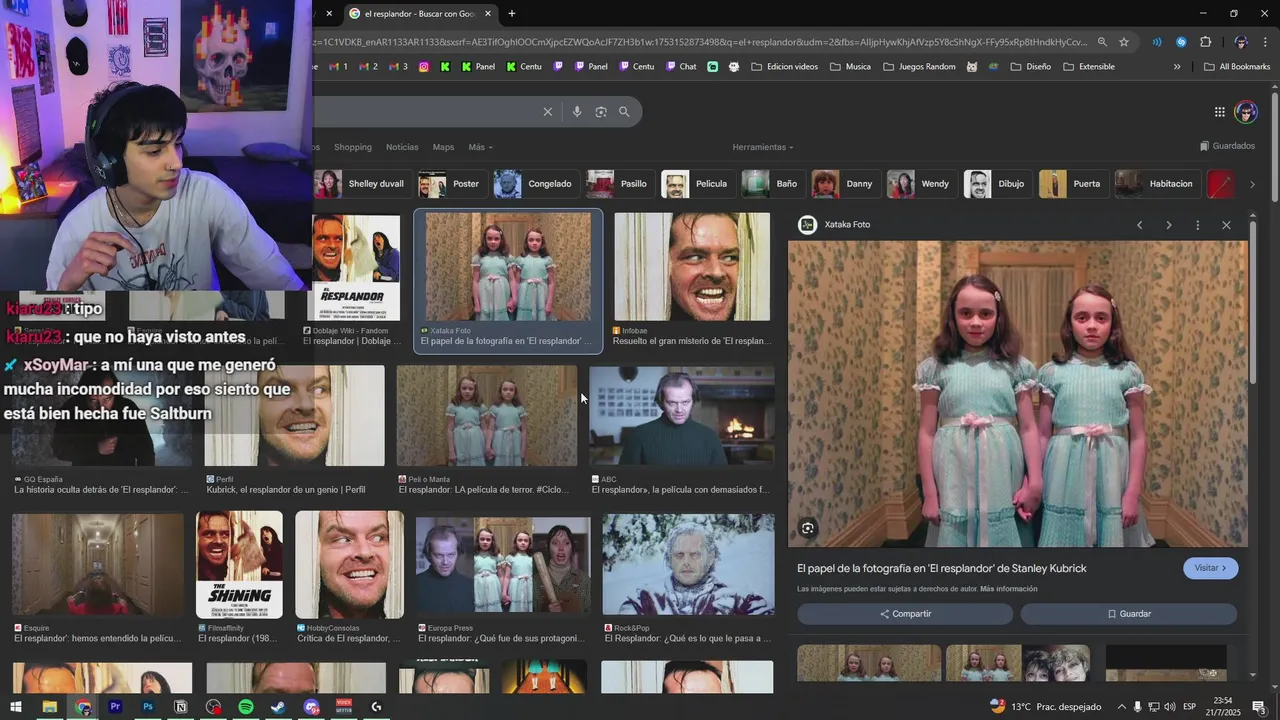Open the Diseño bookmark folder
Viewport: 1280px width, 720px height.
(x=1030, y=67)
